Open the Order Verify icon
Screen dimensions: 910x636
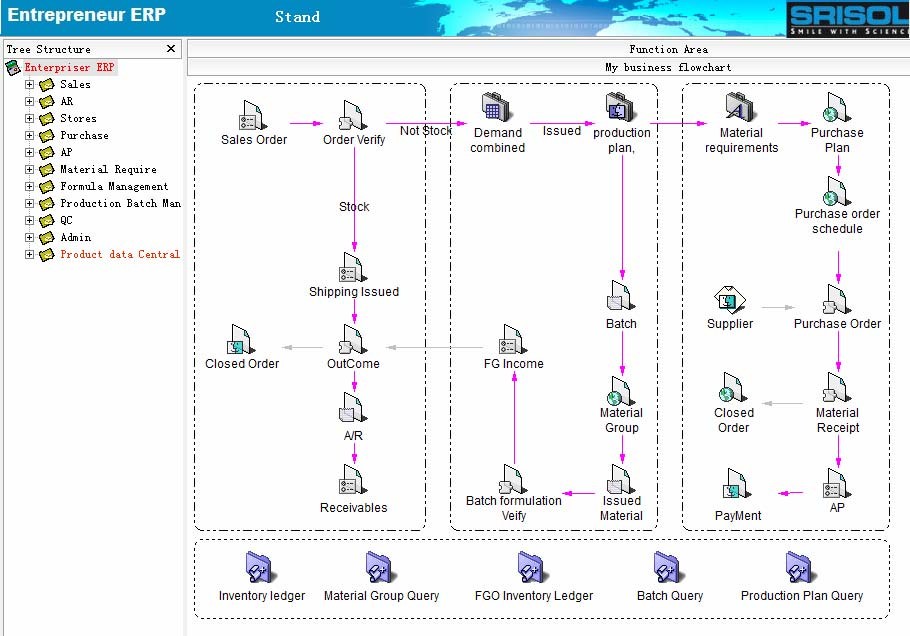point(353,115)
